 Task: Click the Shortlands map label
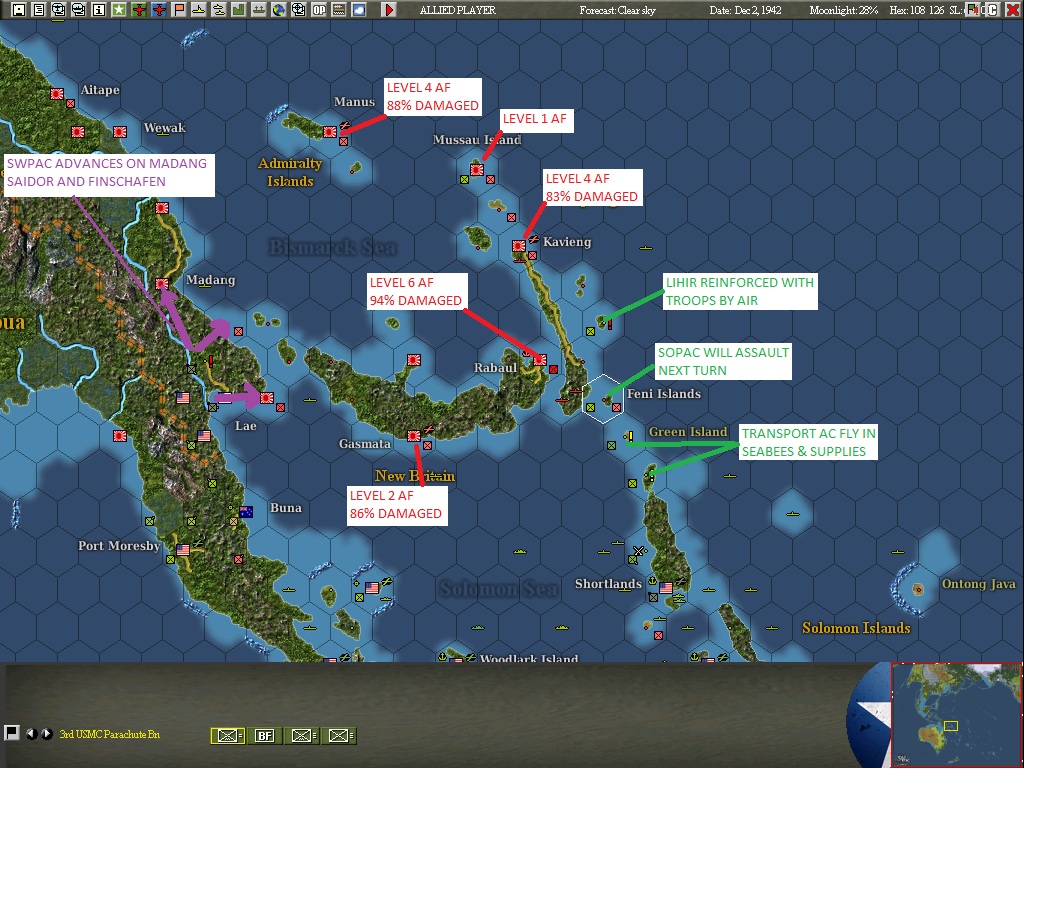608,583
